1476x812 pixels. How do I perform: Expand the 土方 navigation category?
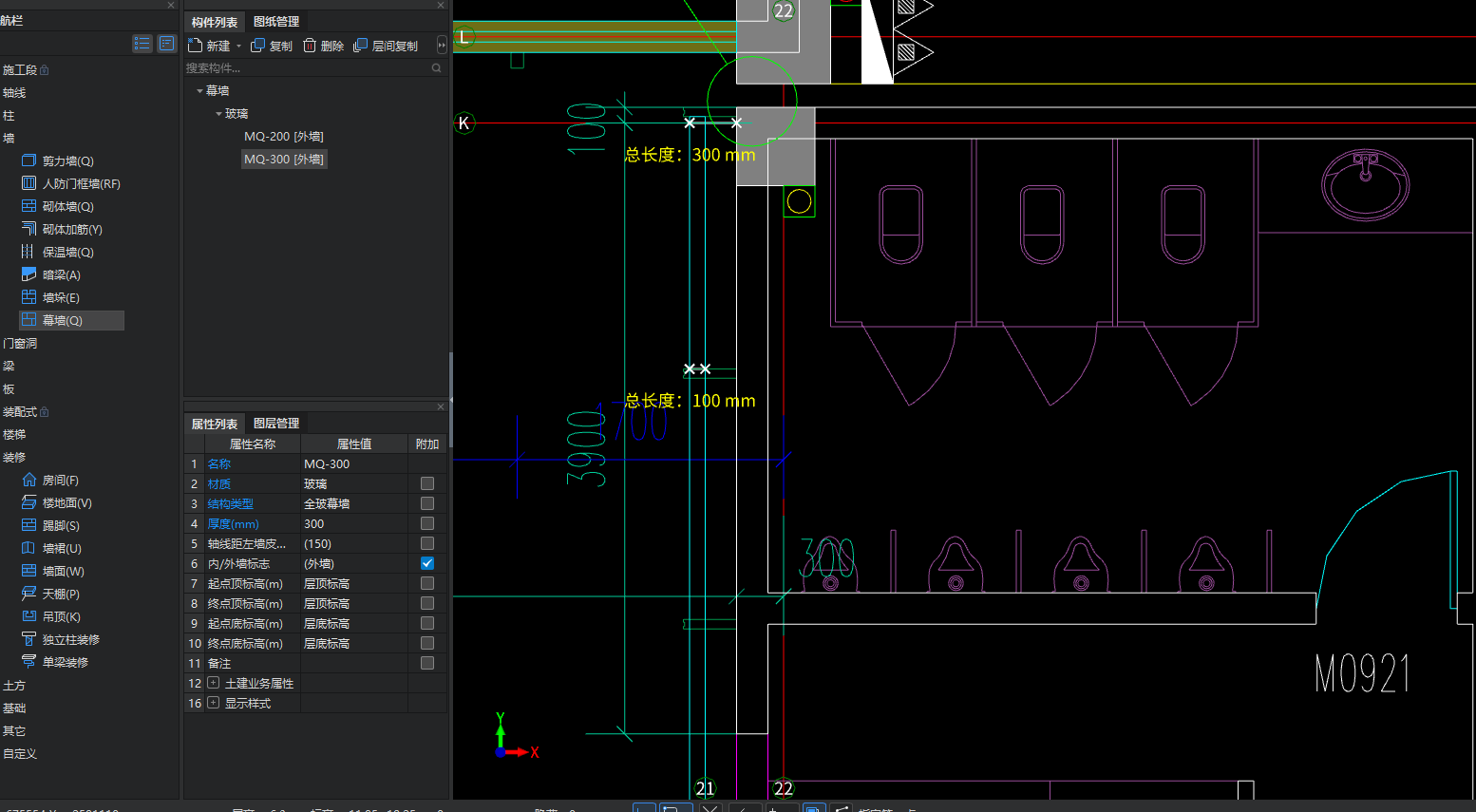pyautogui.click(x=14, y=686)
